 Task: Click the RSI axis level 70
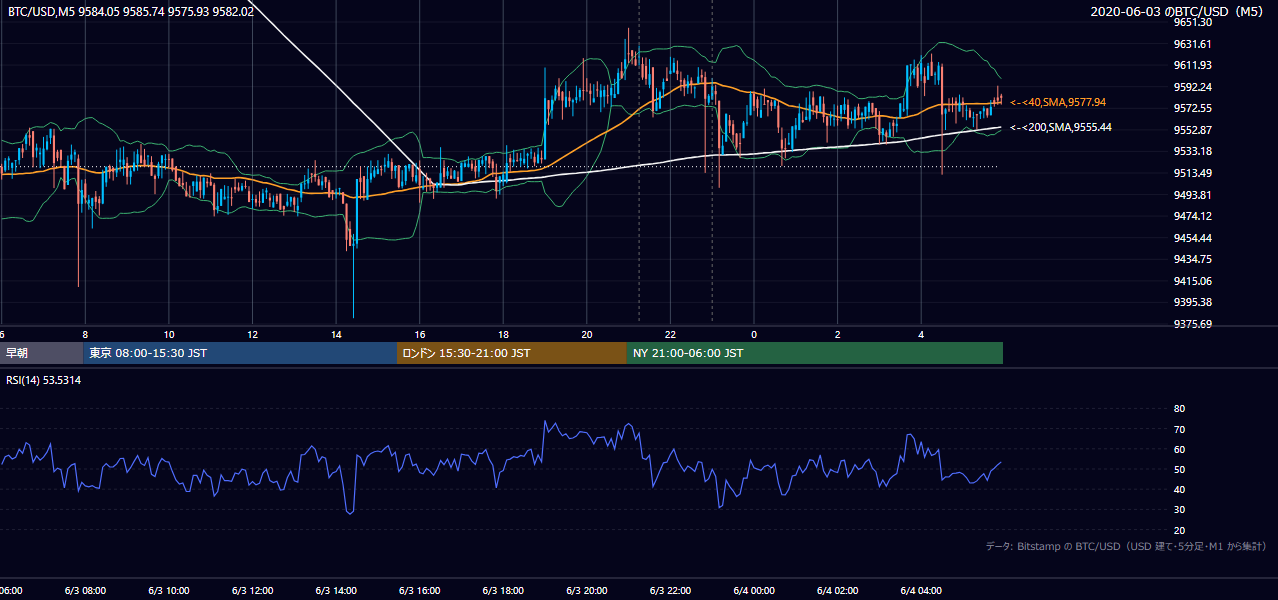click(x=1179, y=429)
